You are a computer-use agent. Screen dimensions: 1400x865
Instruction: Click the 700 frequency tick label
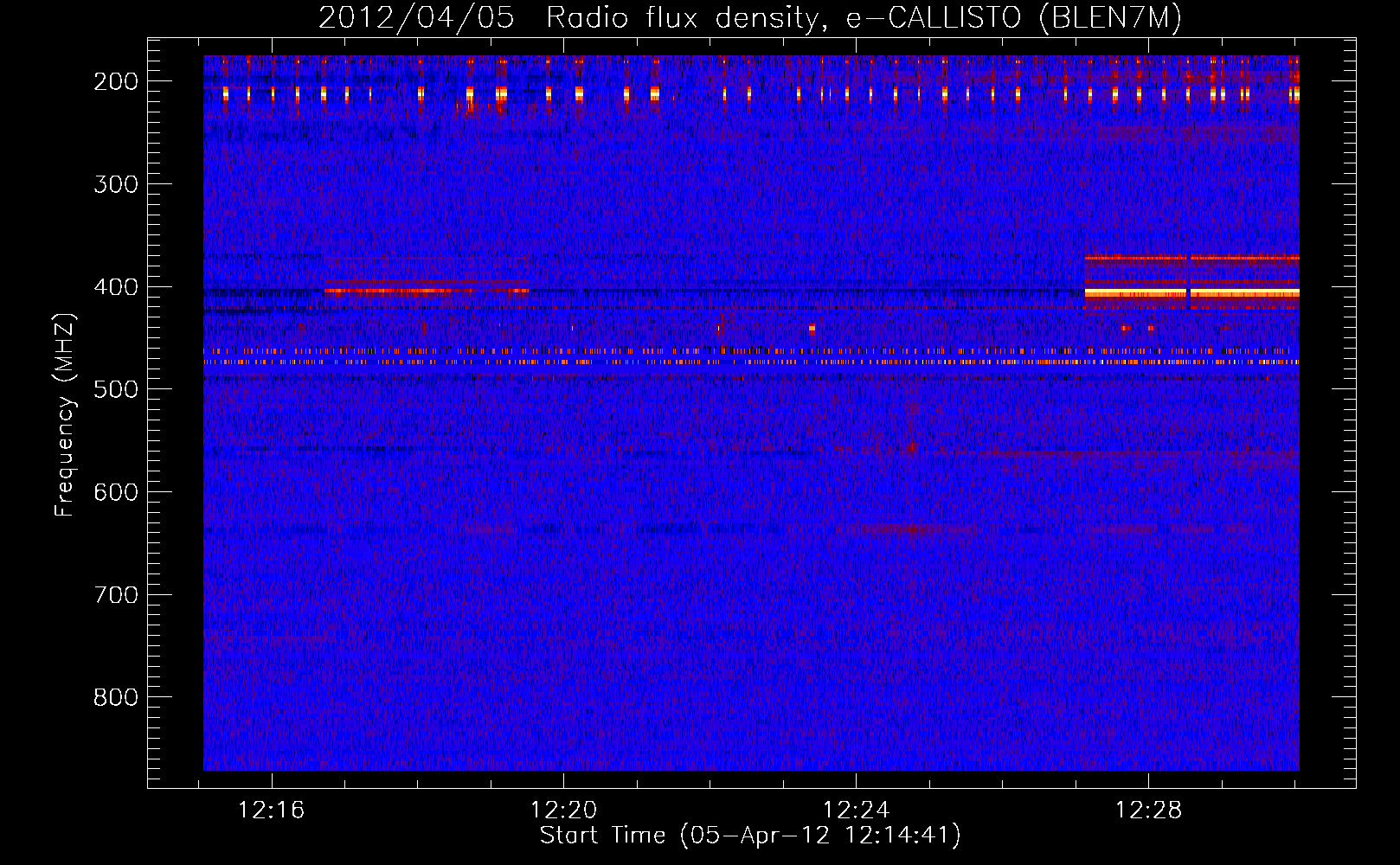(x=116, y=595)
